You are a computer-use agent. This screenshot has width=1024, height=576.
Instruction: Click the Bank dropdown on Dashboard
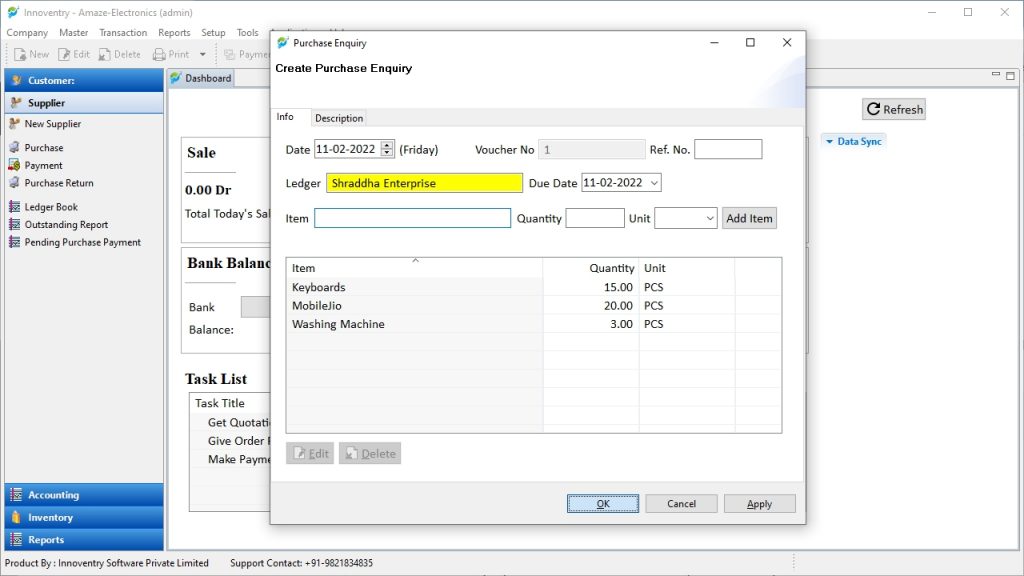[x=255, y=307]
